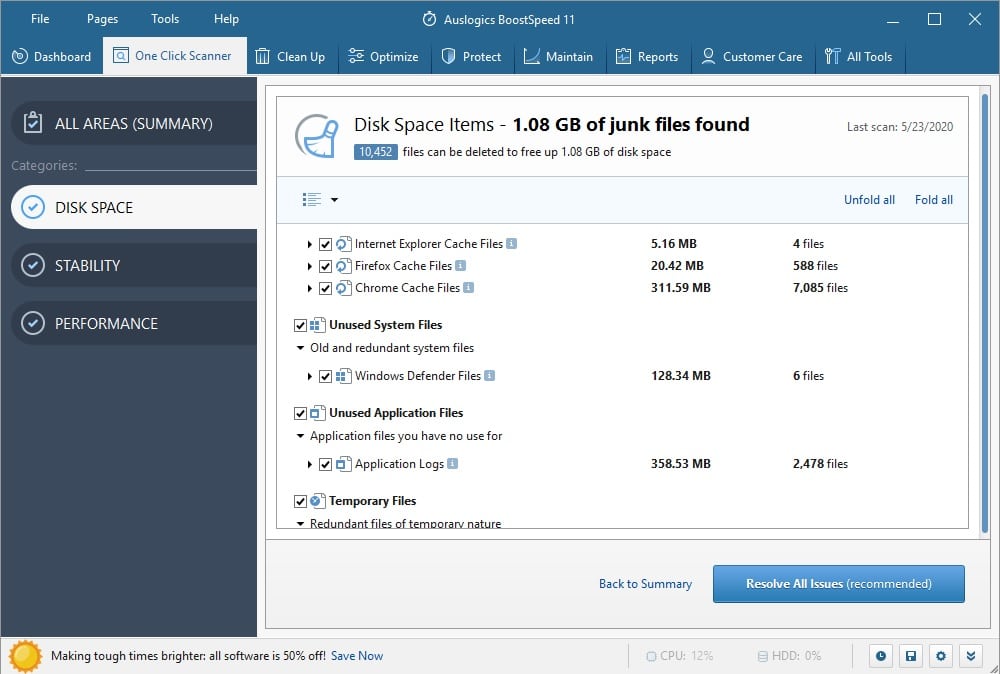Screen dimensions: 1000x674
Task: Open the Tools menu
Action: coord(165,18)
